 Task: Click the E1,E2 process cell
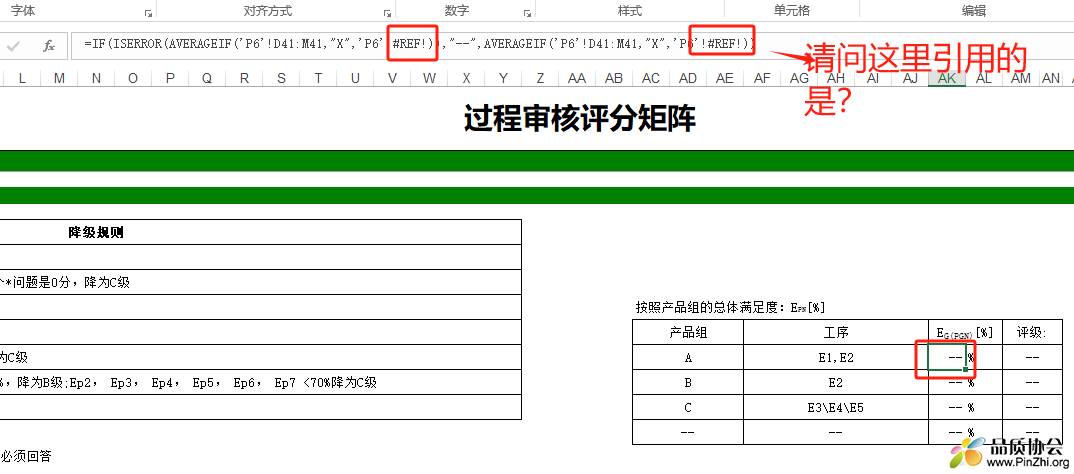click(x=836, y=358)
